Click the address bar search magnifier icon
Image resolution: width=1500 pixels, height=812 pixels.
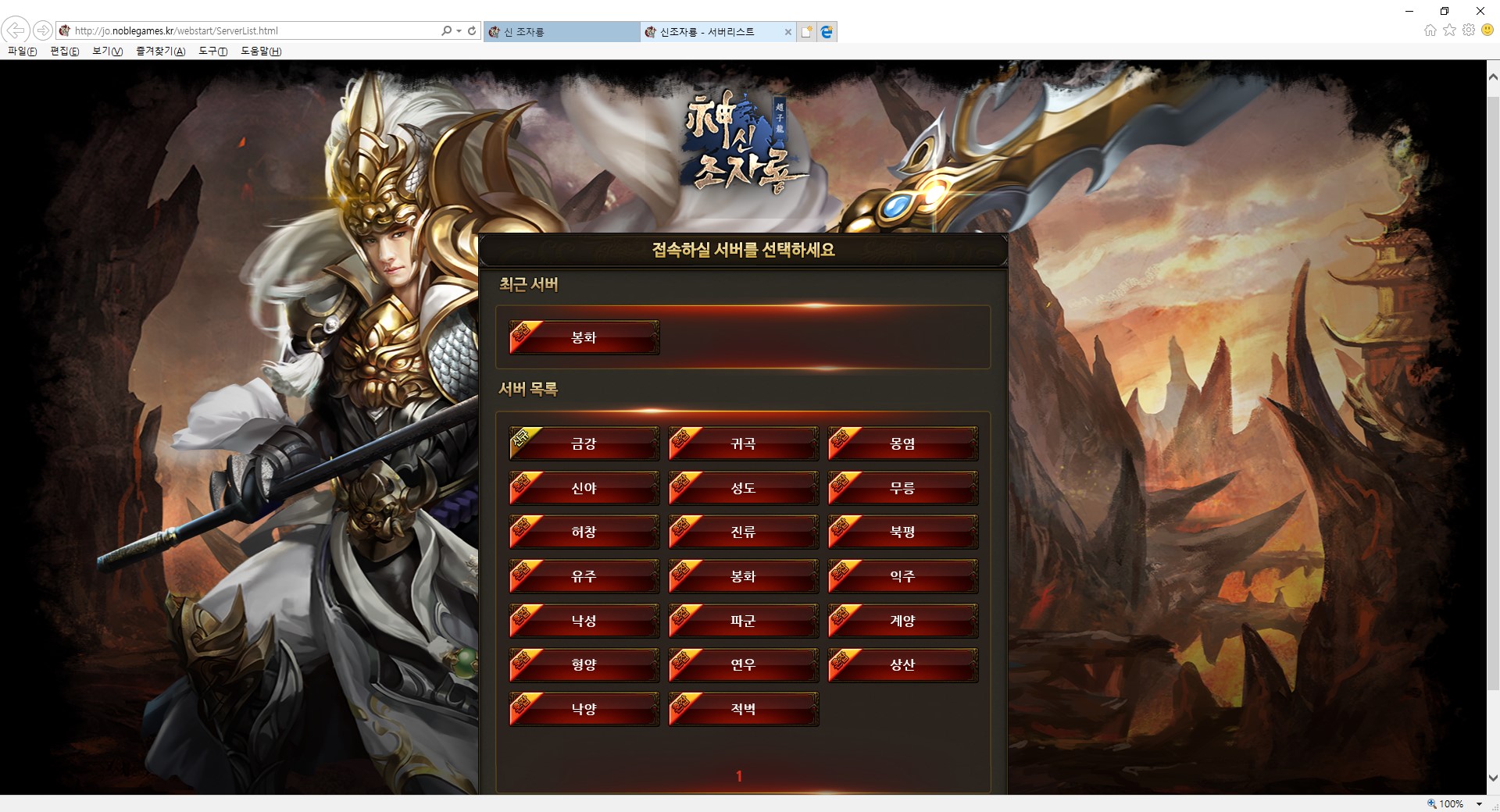point(446,30)
